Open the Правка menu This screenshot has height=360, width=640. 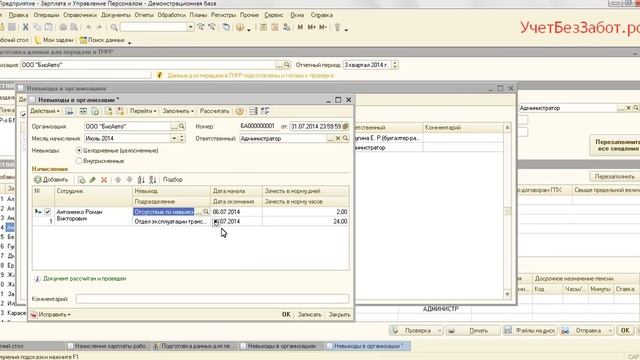click(x=18, y=15)
